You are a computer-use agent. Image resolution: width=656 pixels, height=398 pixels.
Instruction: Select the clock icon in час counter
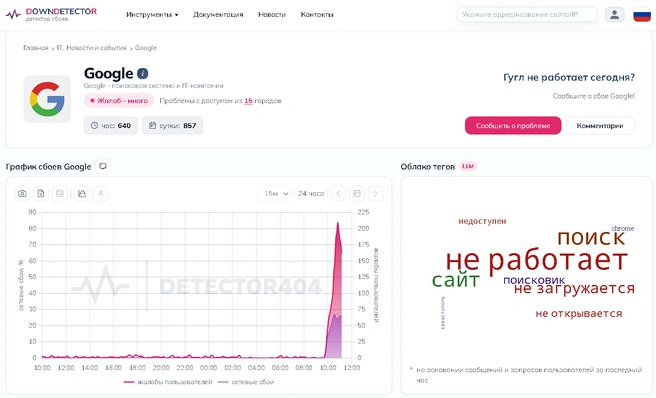pyautogui.click(x=94, y=126)
